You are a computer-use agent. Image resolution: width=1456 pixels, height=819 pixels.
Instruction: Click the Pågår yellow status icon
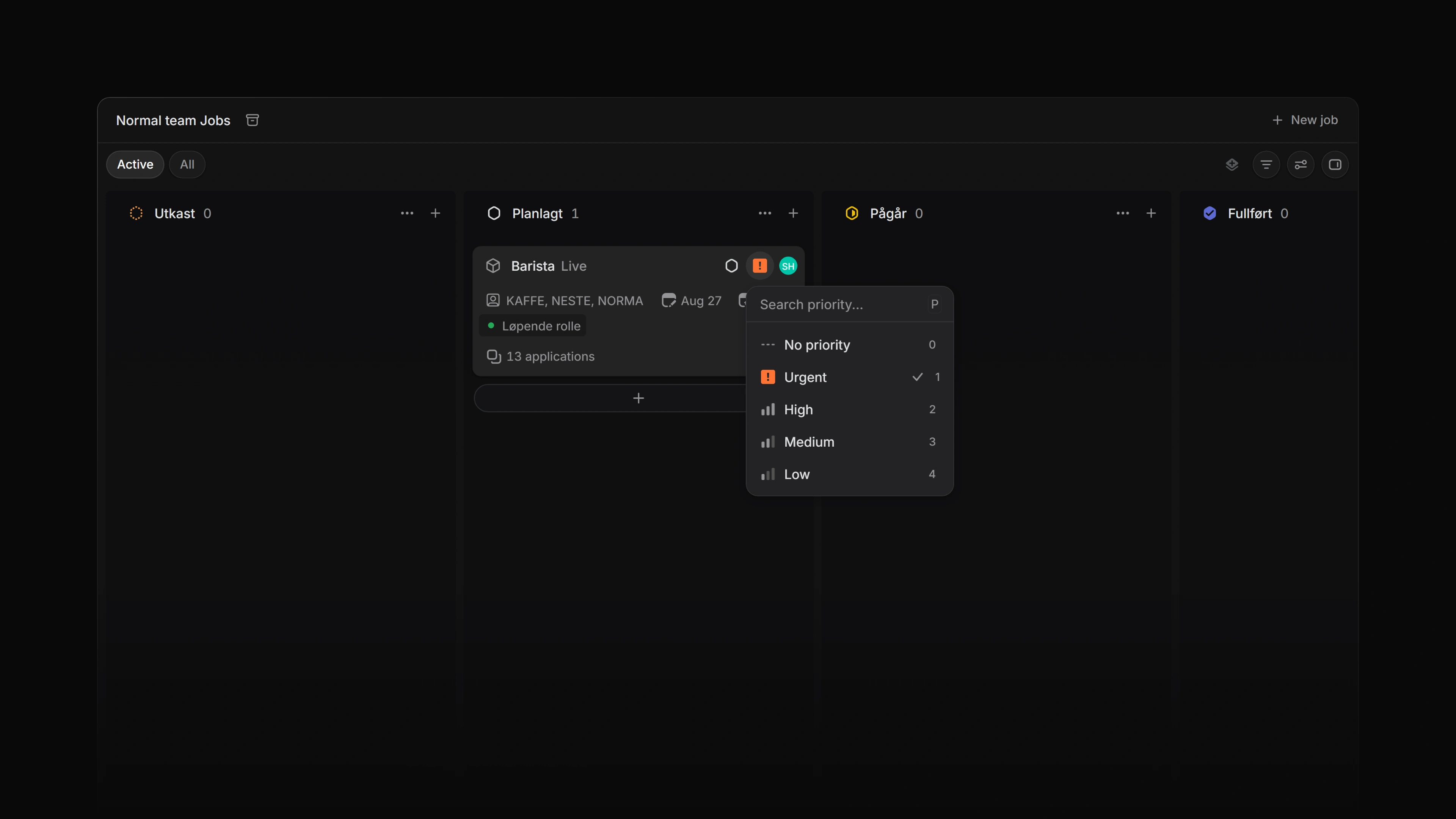click(x=852, y=213)
